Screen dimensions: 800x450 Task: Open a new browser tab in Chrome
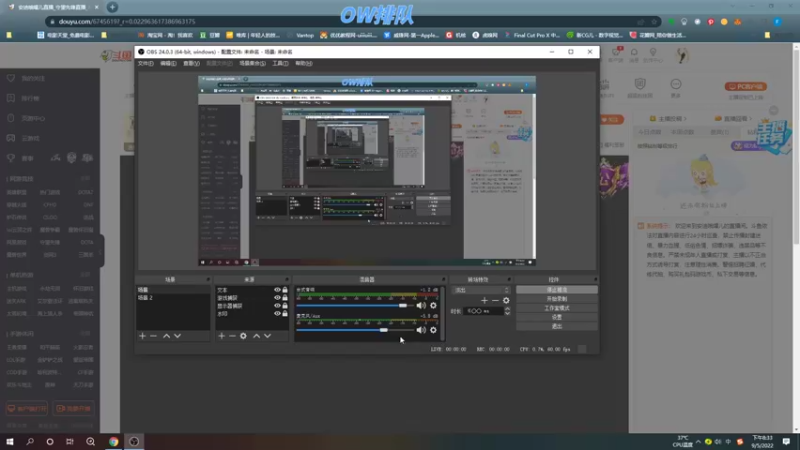point(112,7)
